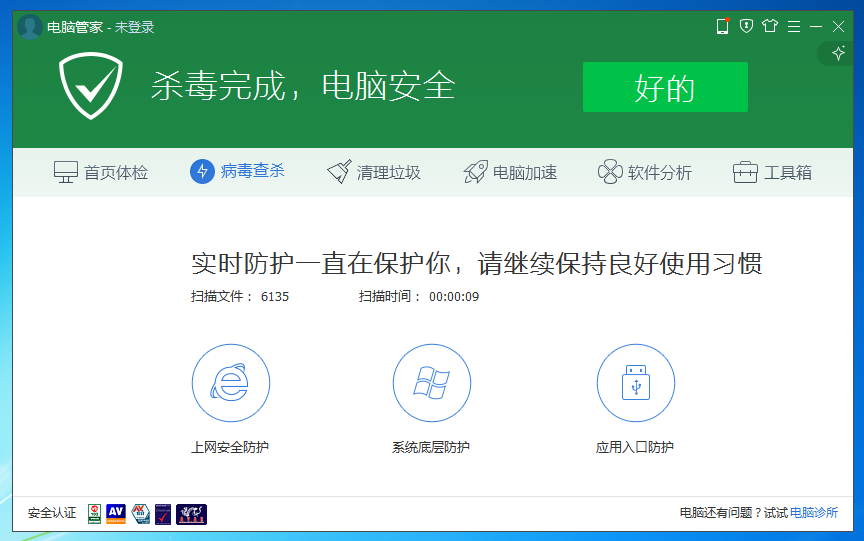Click the first green certification badge
Screen dimensions: 864x541
94,514
